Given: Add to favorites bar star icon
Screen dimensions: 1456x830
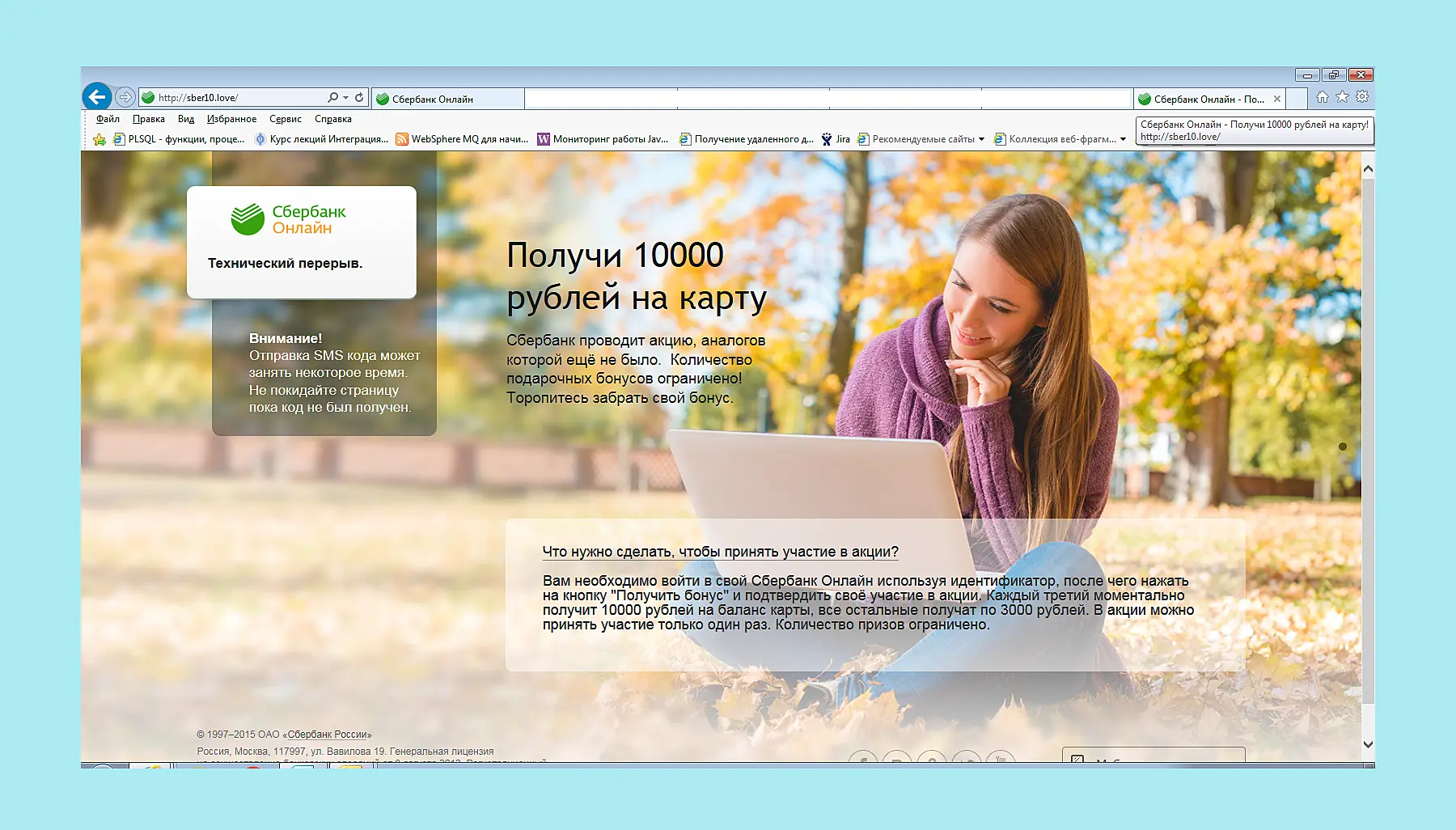Looking at the screenshot, I should (99, 139).
